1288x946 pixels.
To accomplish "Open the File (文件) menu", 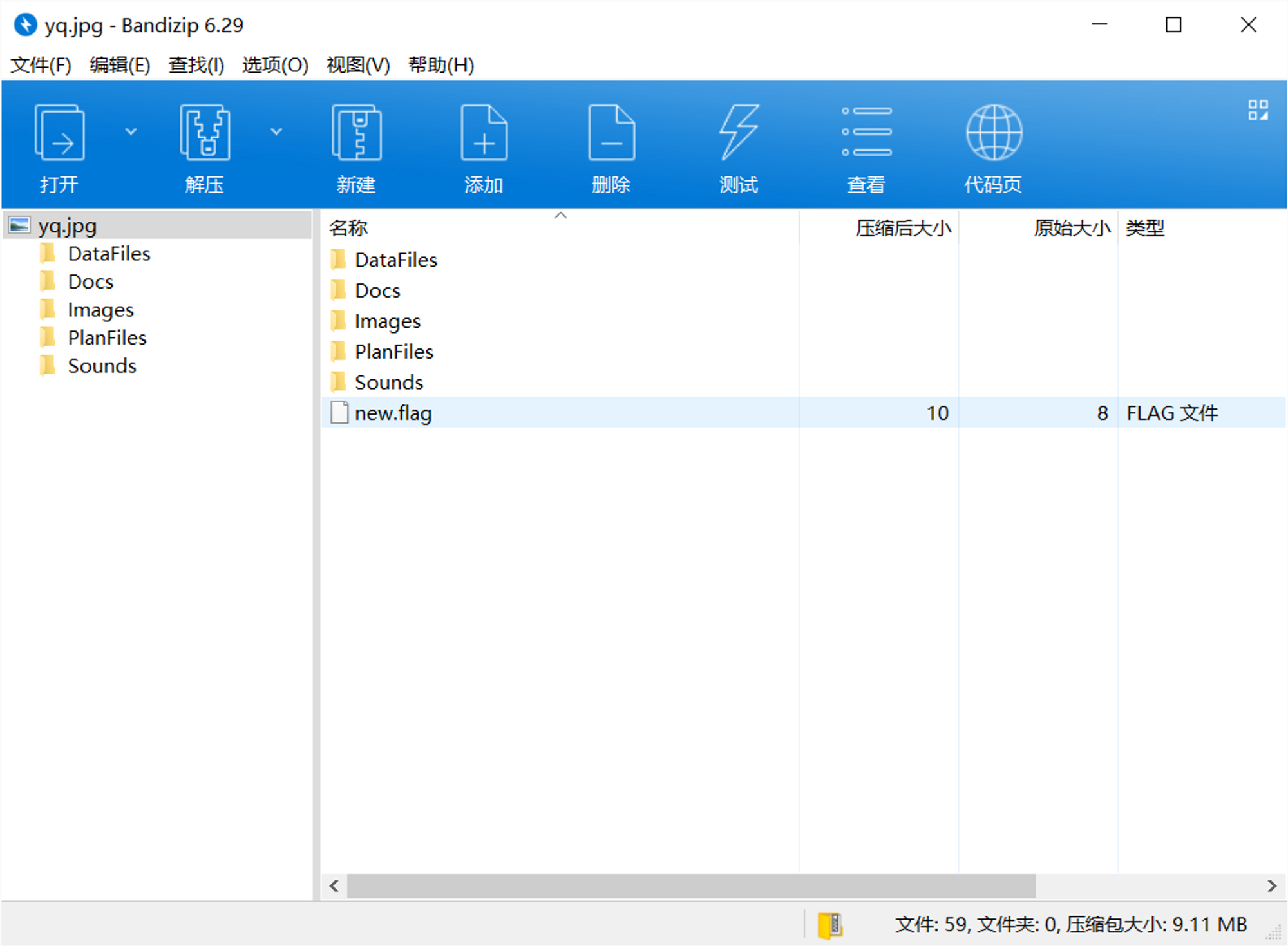I will pyautogui.click(x=41, y=65).
